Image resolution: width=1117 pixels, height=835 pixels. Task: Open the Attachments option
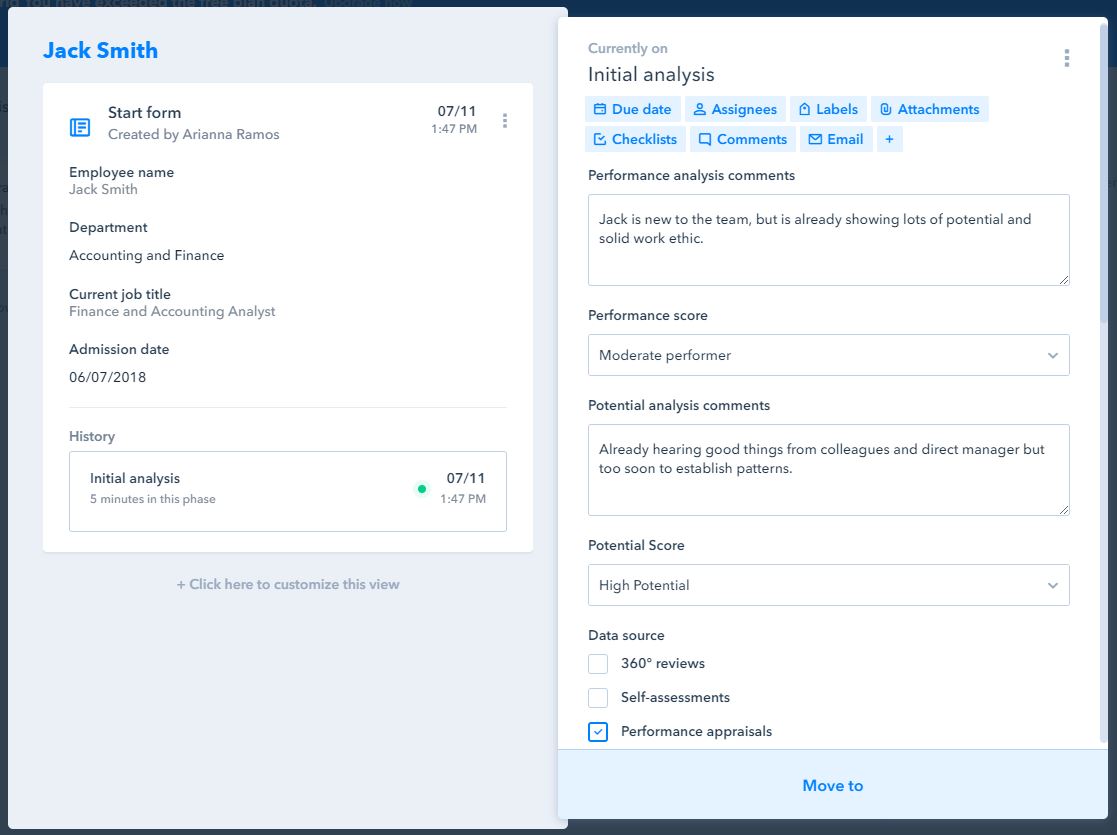coord(929,109)
